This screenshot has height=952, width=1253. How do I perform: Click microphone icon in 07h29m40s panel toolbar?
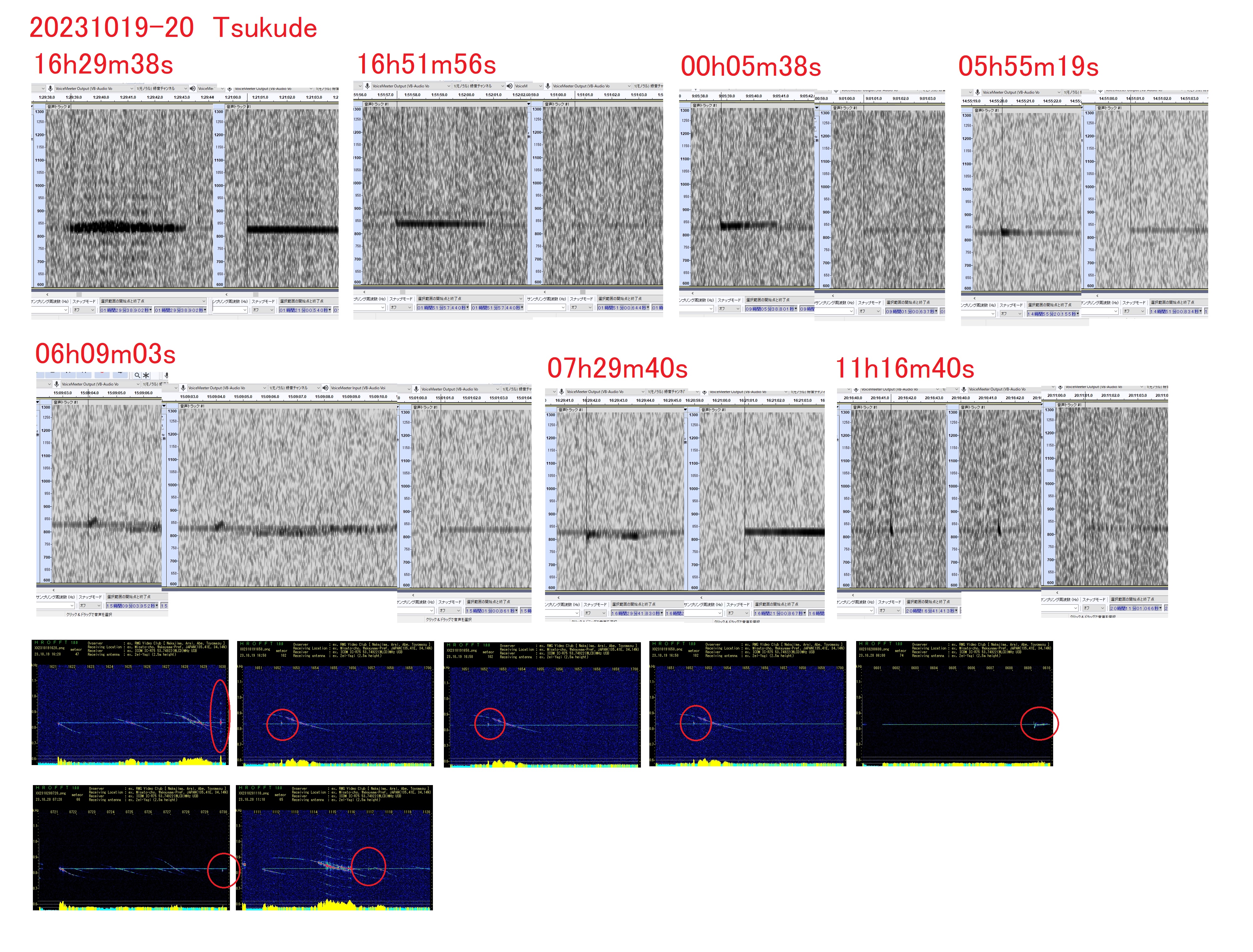click(x=561, y=391)
